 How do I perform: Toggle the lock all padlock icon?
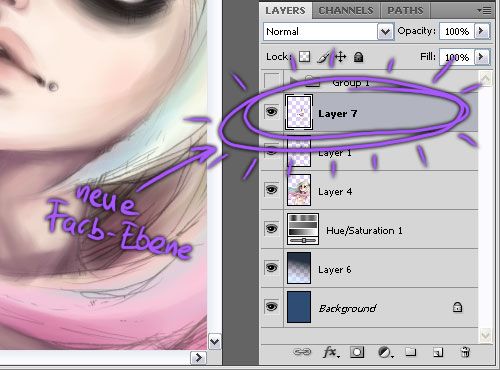click(x=359, y=57)
